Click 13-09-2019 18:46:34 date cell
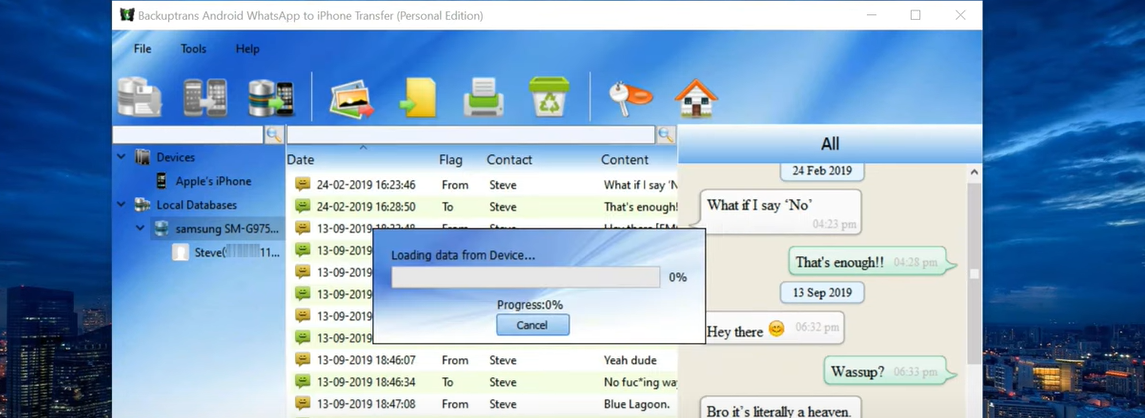This screenshot has height=418, width=1145. [x=366, y=382]
